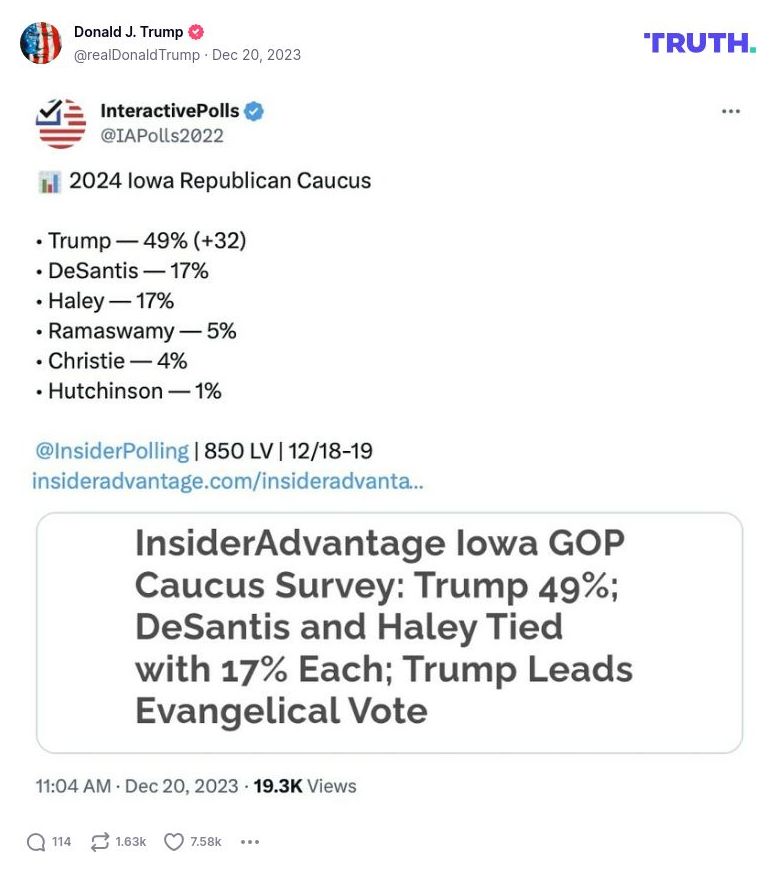Viewport: 777px width, 872px height.
Task: Click the @realDonaldTrump handle
Action: pos(137,55)
